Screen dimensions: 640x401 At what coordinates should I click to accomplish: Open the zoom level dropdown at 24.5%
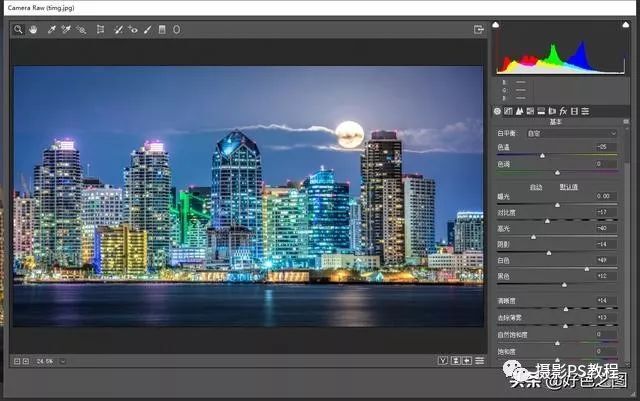(63, 360)
